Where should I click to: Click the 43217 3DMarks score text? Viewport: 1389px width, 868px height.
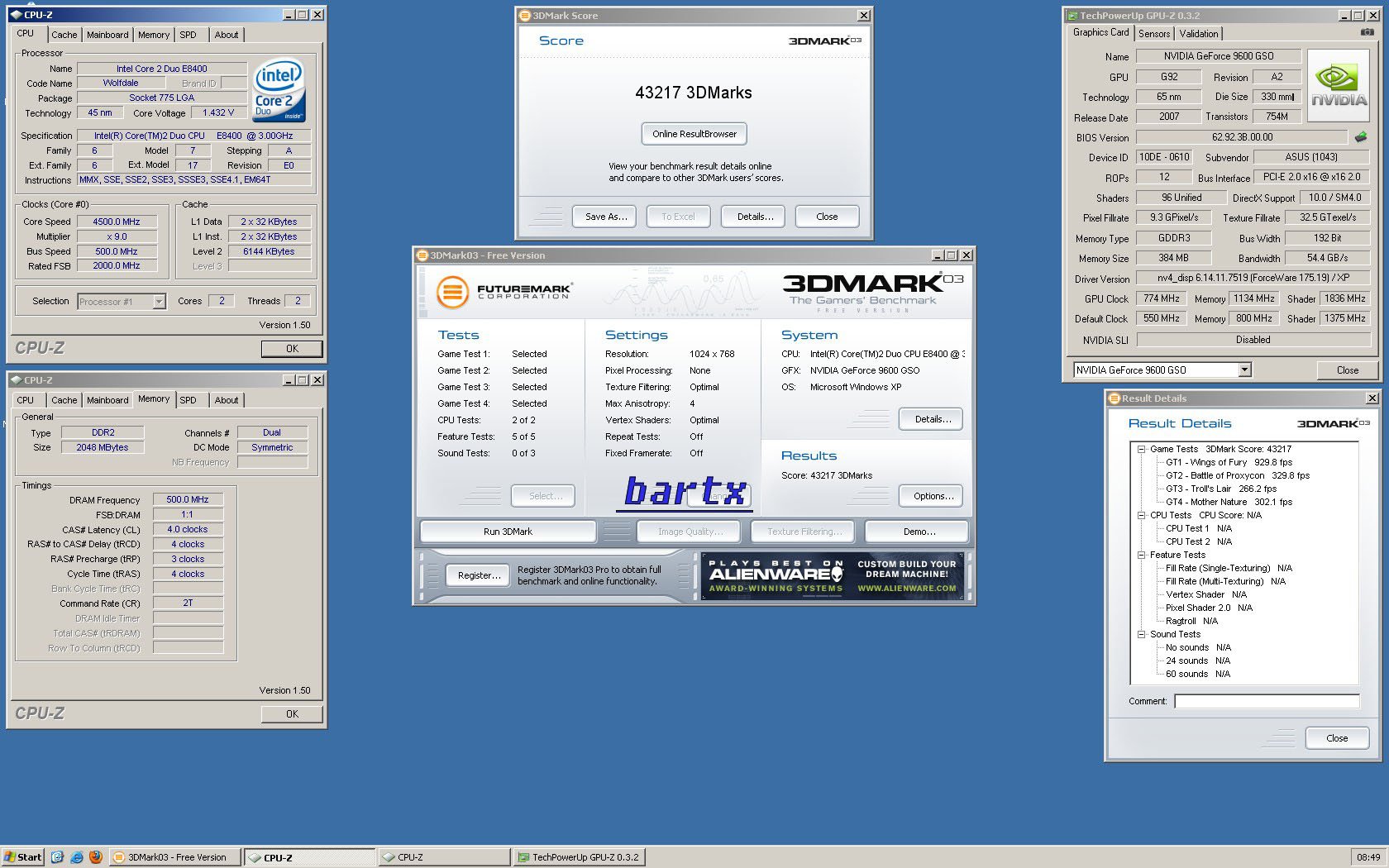click(x=694, y=93)
